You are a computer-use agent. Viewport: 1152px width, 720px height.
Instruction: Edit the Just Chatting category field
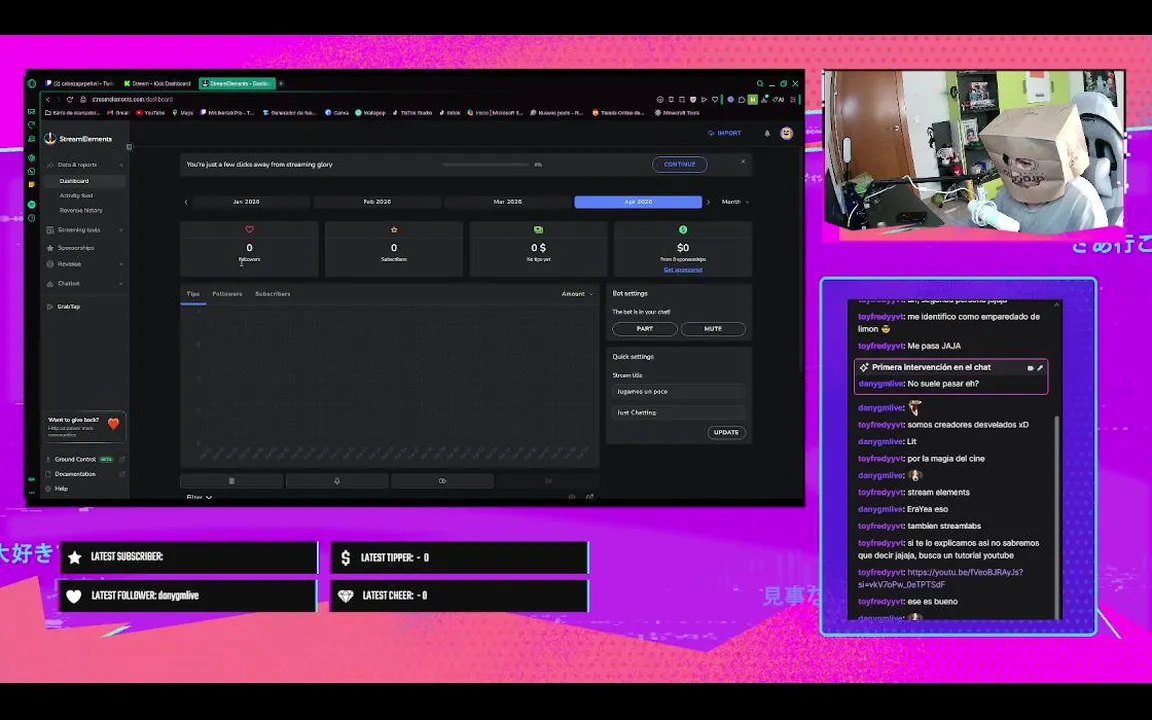point(679,413)
